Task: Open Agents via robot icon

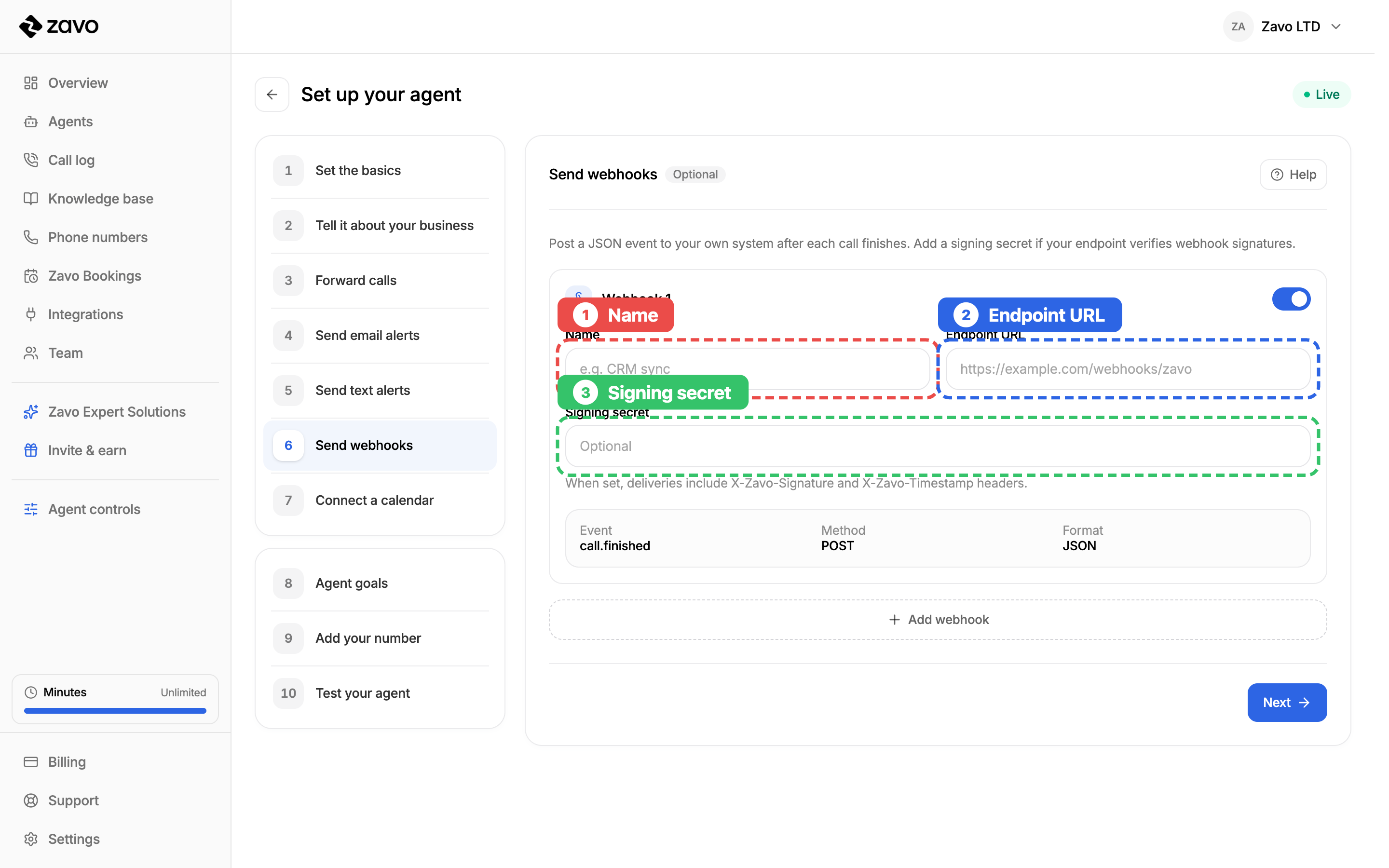Action: (31, 122)
